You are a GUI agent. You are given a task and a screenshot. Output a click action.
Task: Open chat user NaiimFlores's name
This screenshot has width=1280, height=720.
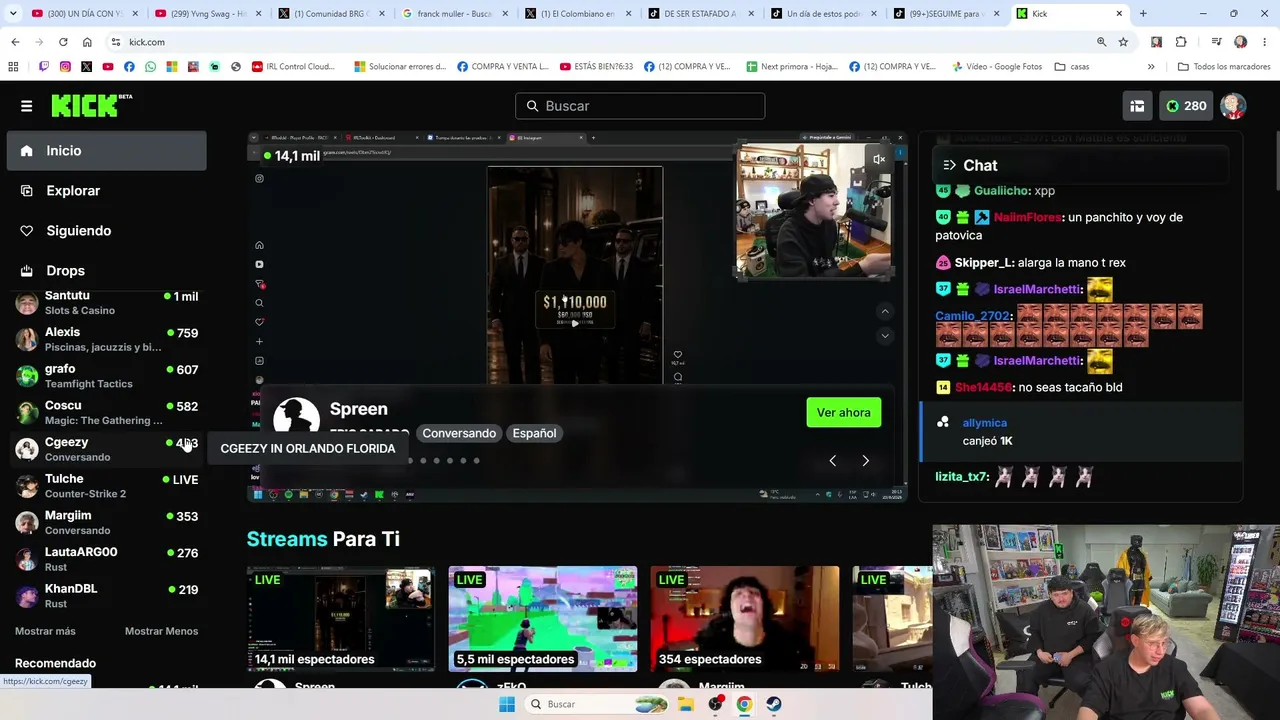tap(1028, 217)
